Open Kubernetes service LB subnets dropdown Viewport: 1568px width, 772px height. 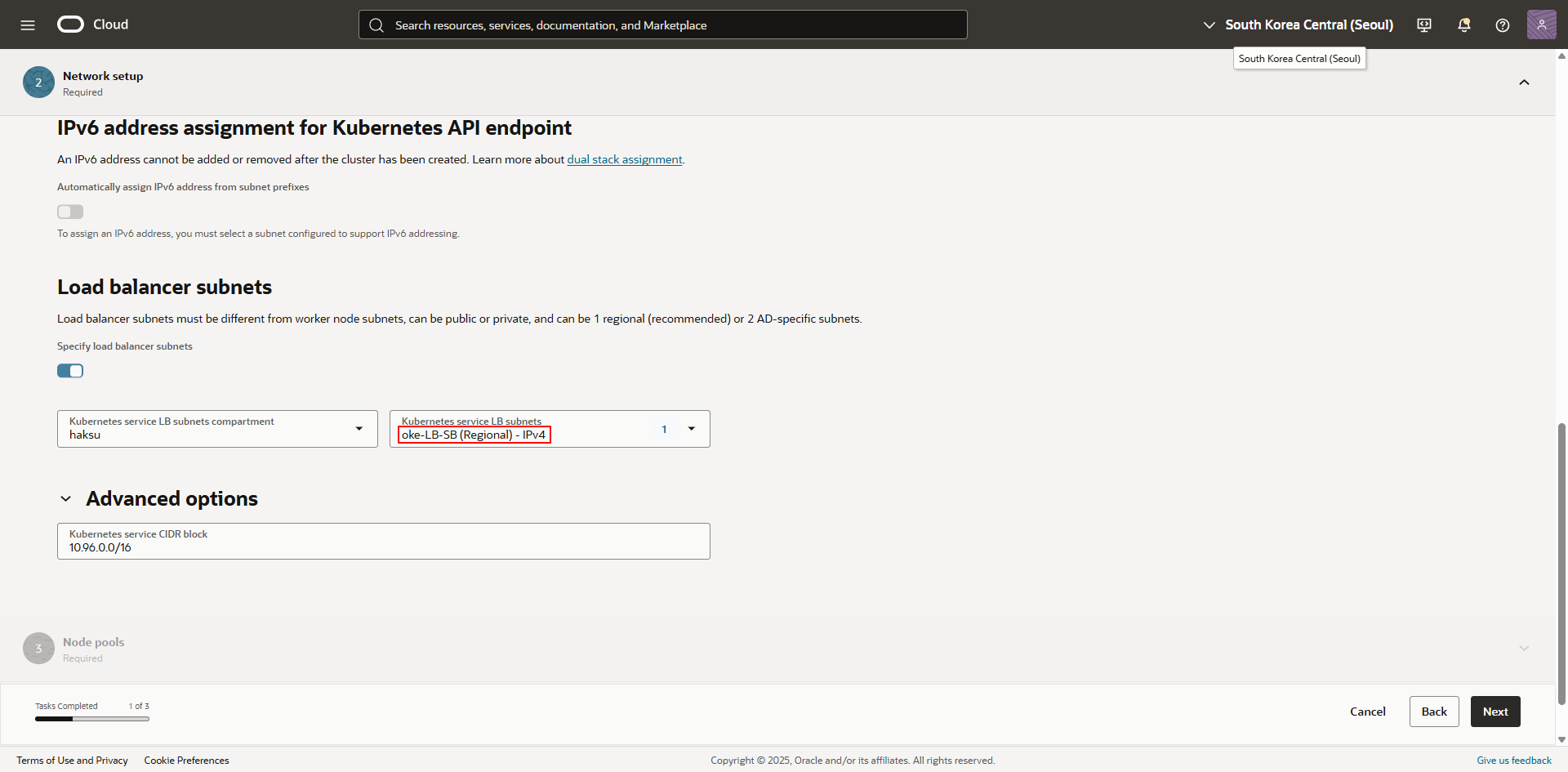tap(691, 429)
